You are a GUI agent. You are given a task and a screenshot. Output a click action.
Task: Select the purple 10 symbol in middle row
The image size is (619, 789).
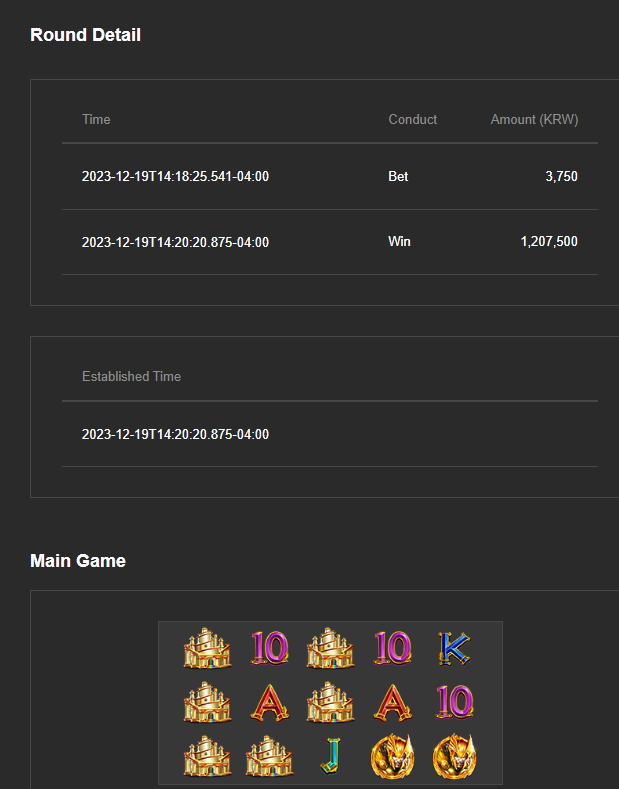pyautogui.click(x=454, y=701)
